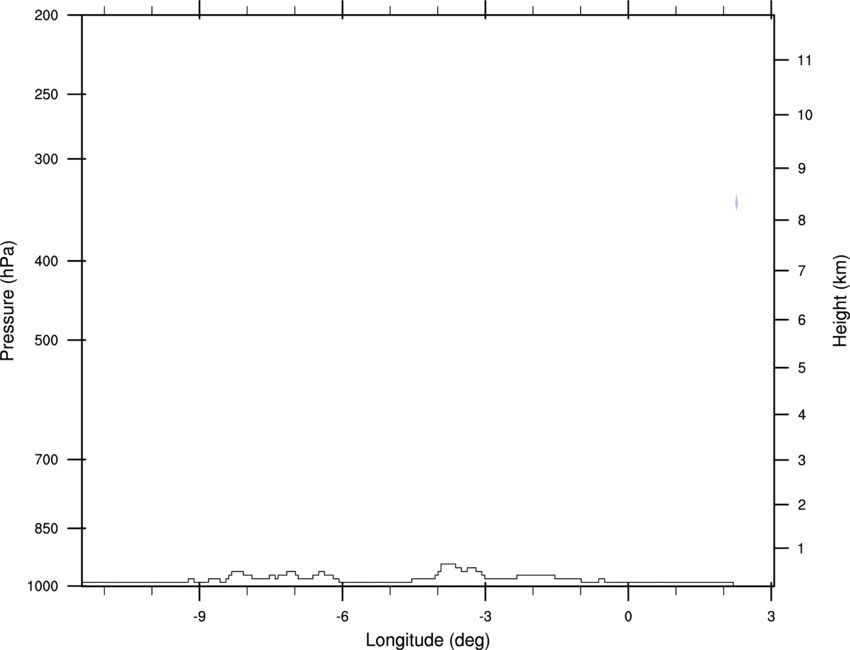Click the -9 longitude tick label
This screenshot has width=850, height=650.
pos(199,616)
